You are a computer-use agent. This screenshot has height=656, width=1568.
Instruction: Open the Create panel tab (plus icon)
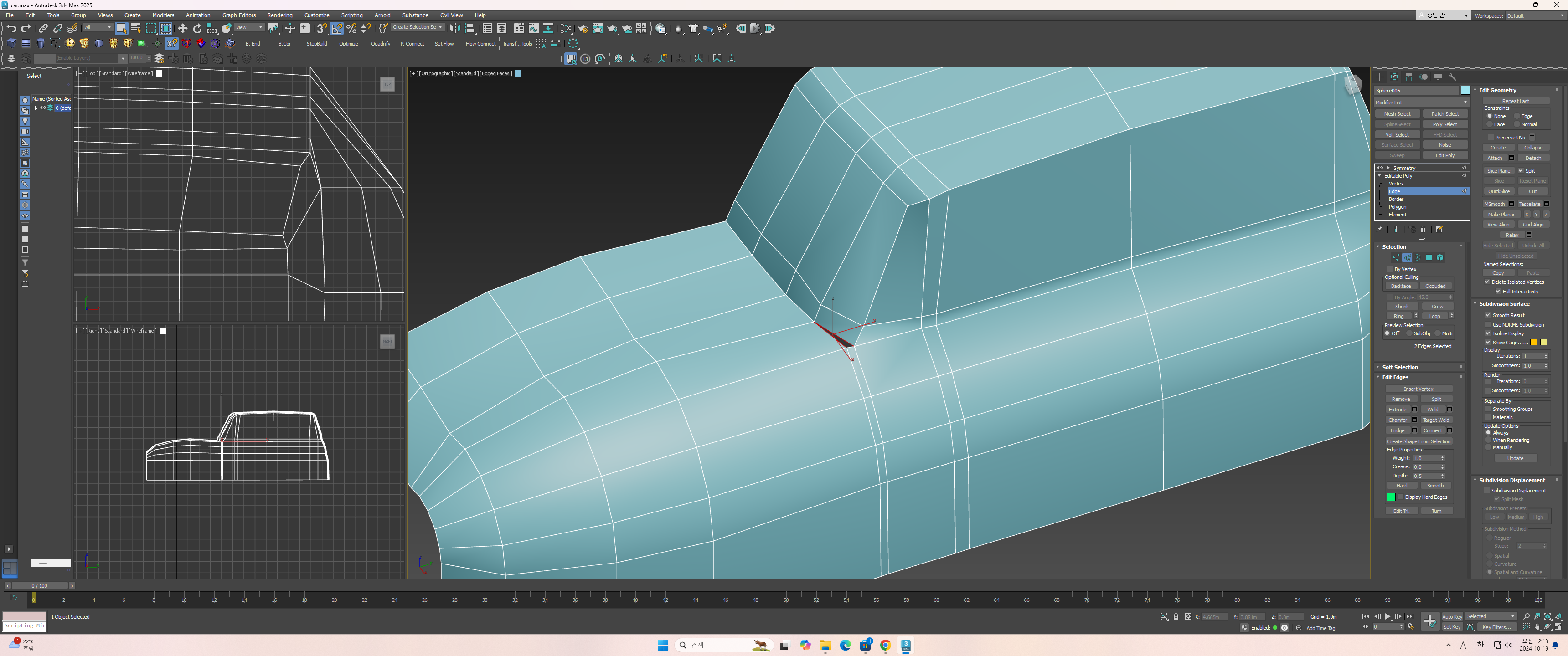[1380, 77]
